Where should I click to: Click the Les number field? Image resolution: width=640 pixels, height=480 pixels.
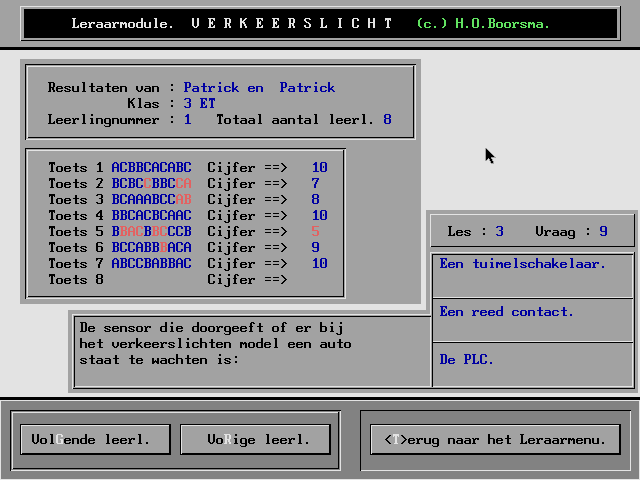(x=499, y=232)
